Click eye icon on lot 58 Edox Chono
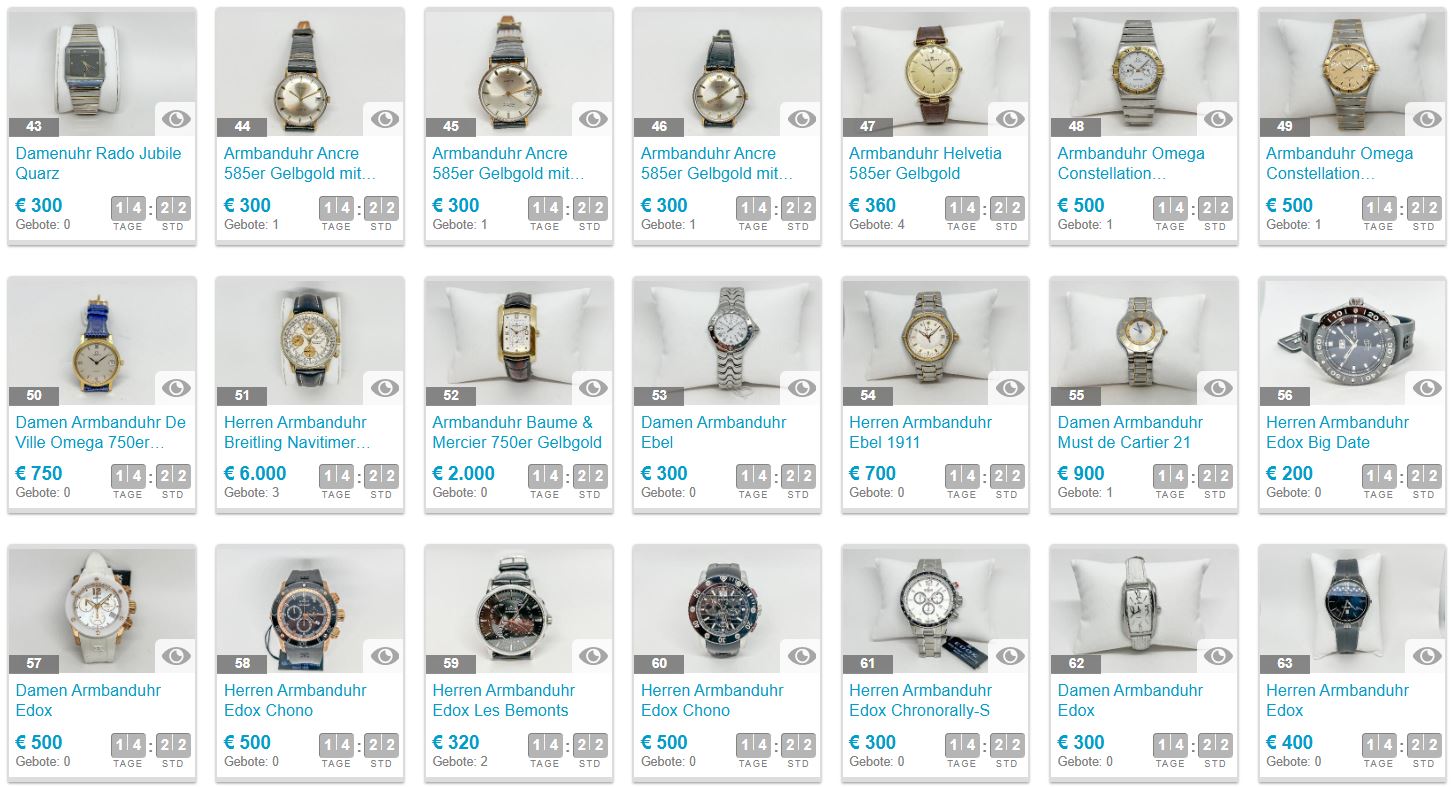 pyautogui.click(x=385, y=656)
